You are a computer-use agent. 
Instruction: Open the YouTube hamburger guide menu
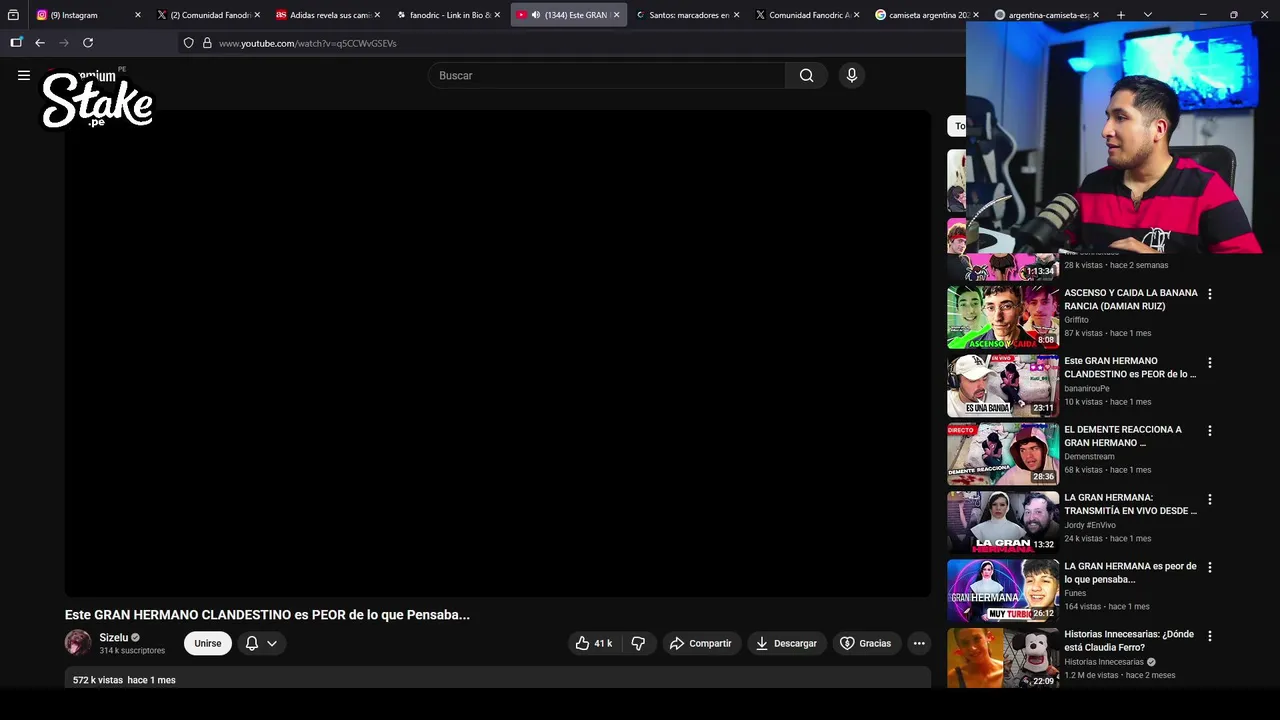pyautogui.click(x=24, y=75)
